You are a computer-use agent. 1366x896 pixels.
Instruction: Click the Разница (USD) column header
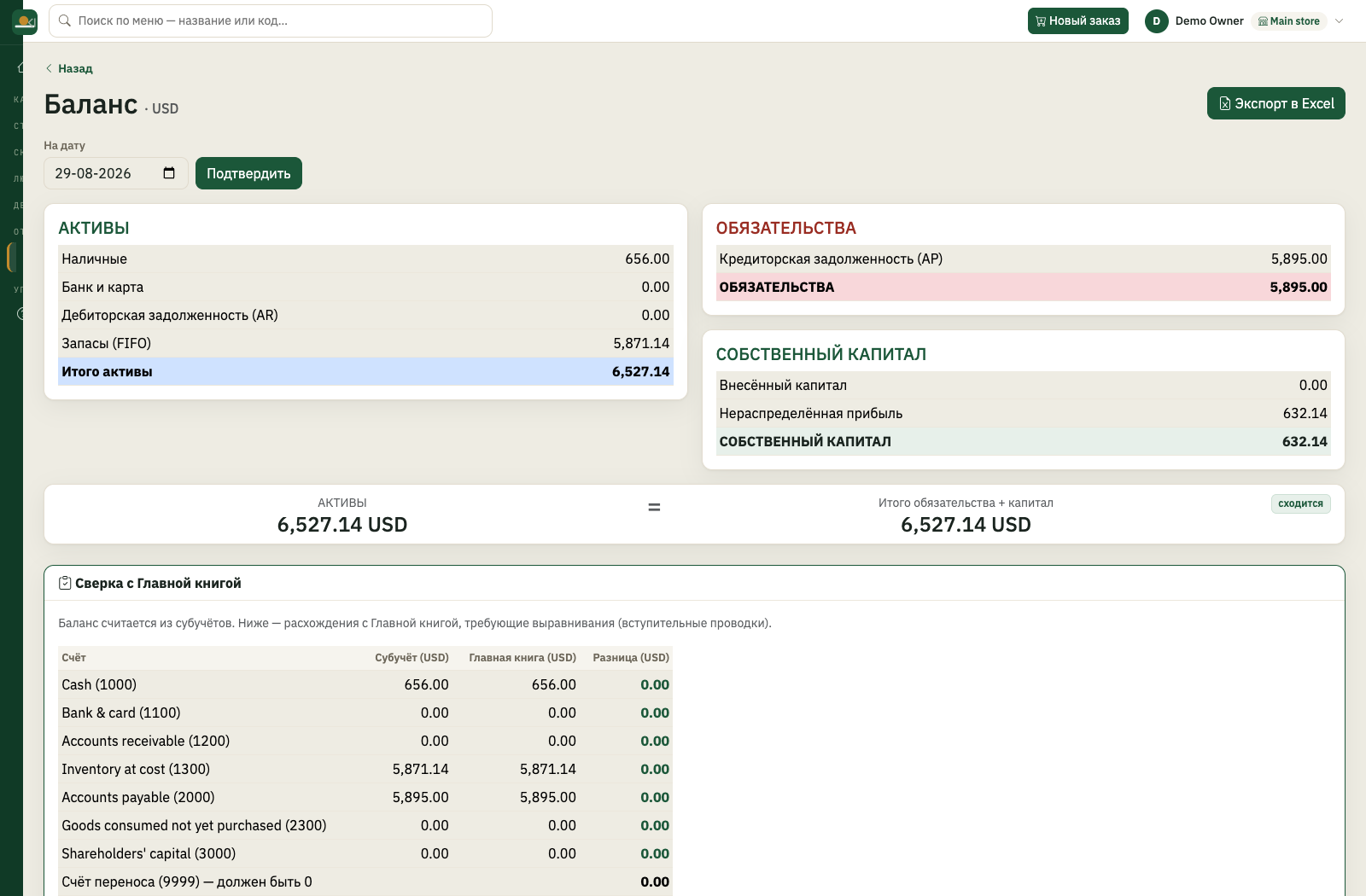631,657
